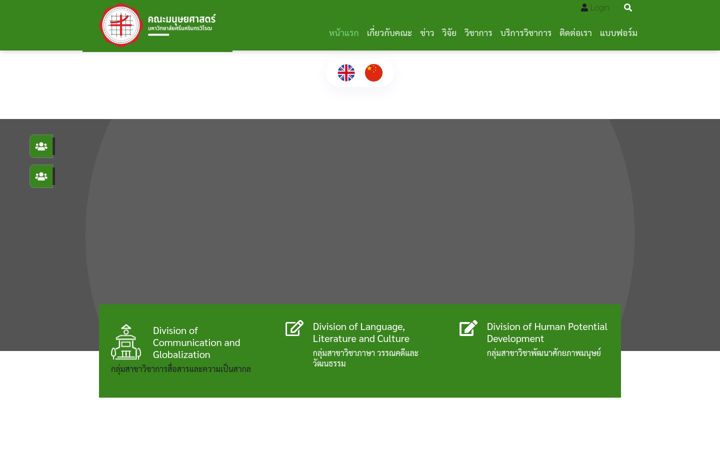Open the search magnifier icon
This screenshot has width=720, height=450.
(x=628, y=8)
